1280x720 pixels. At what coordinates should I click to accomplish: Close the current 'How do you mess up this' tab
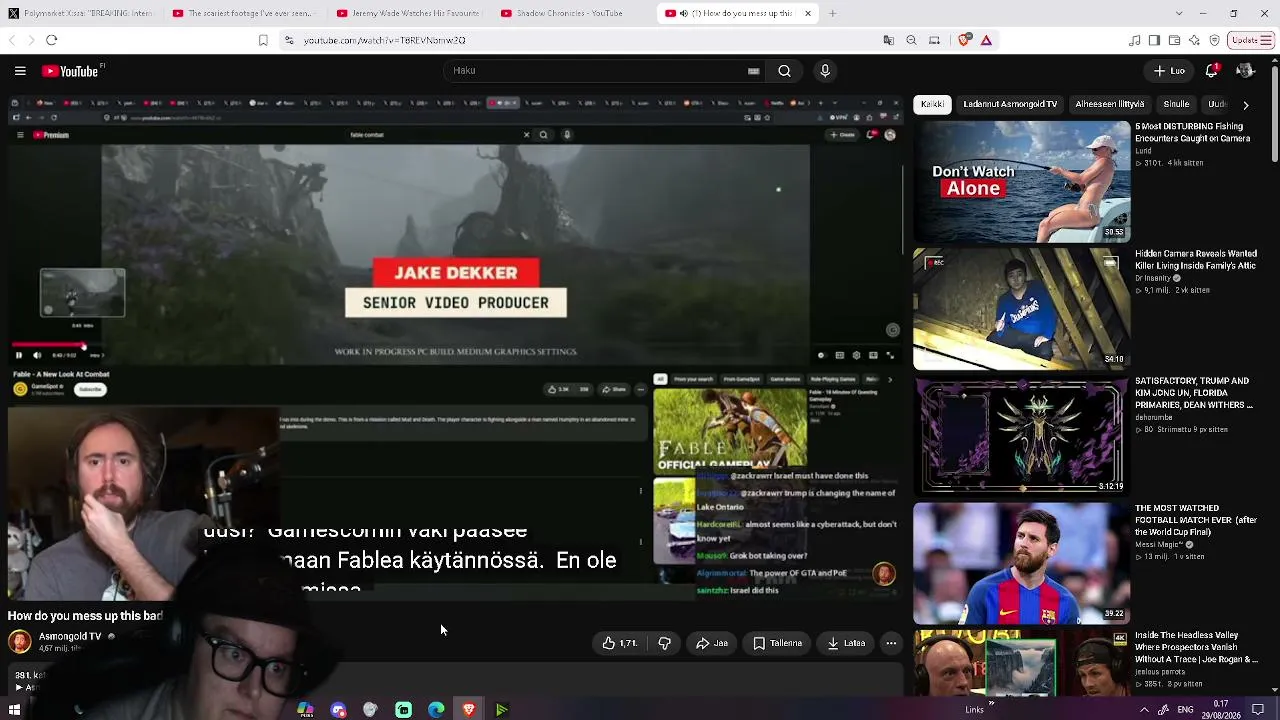point(808,13)
